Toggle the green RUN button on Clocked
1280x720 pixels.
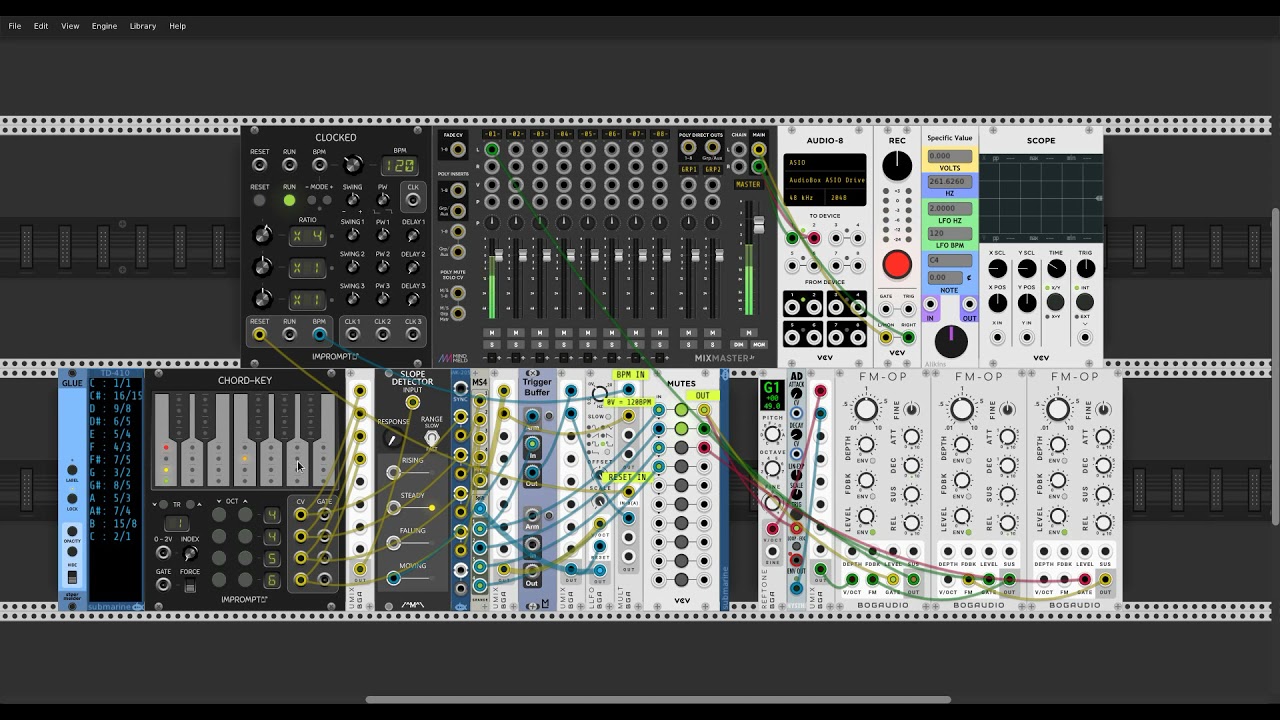coord(289,200)
